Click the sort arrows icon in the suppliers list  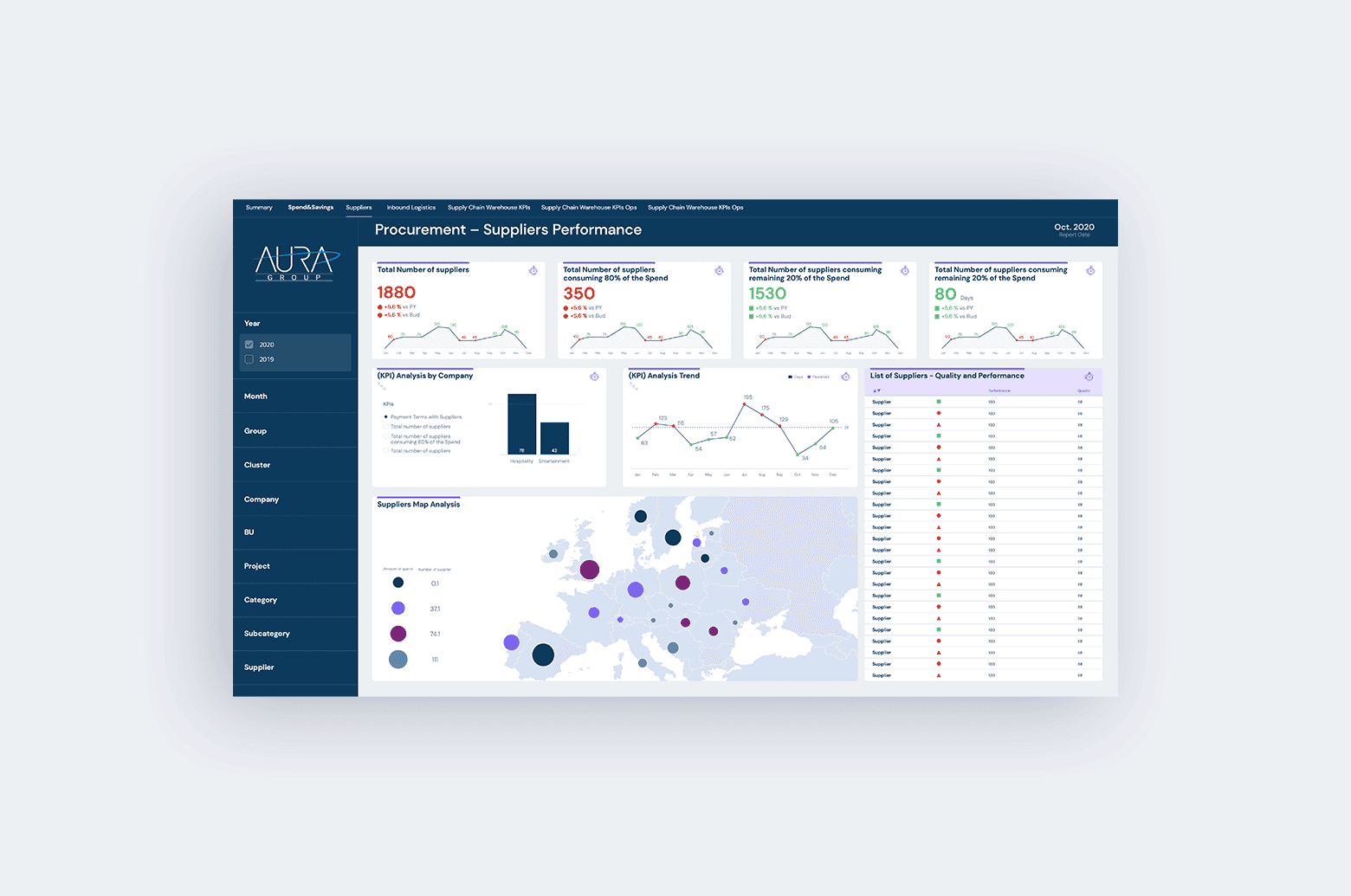pos(876,390)
